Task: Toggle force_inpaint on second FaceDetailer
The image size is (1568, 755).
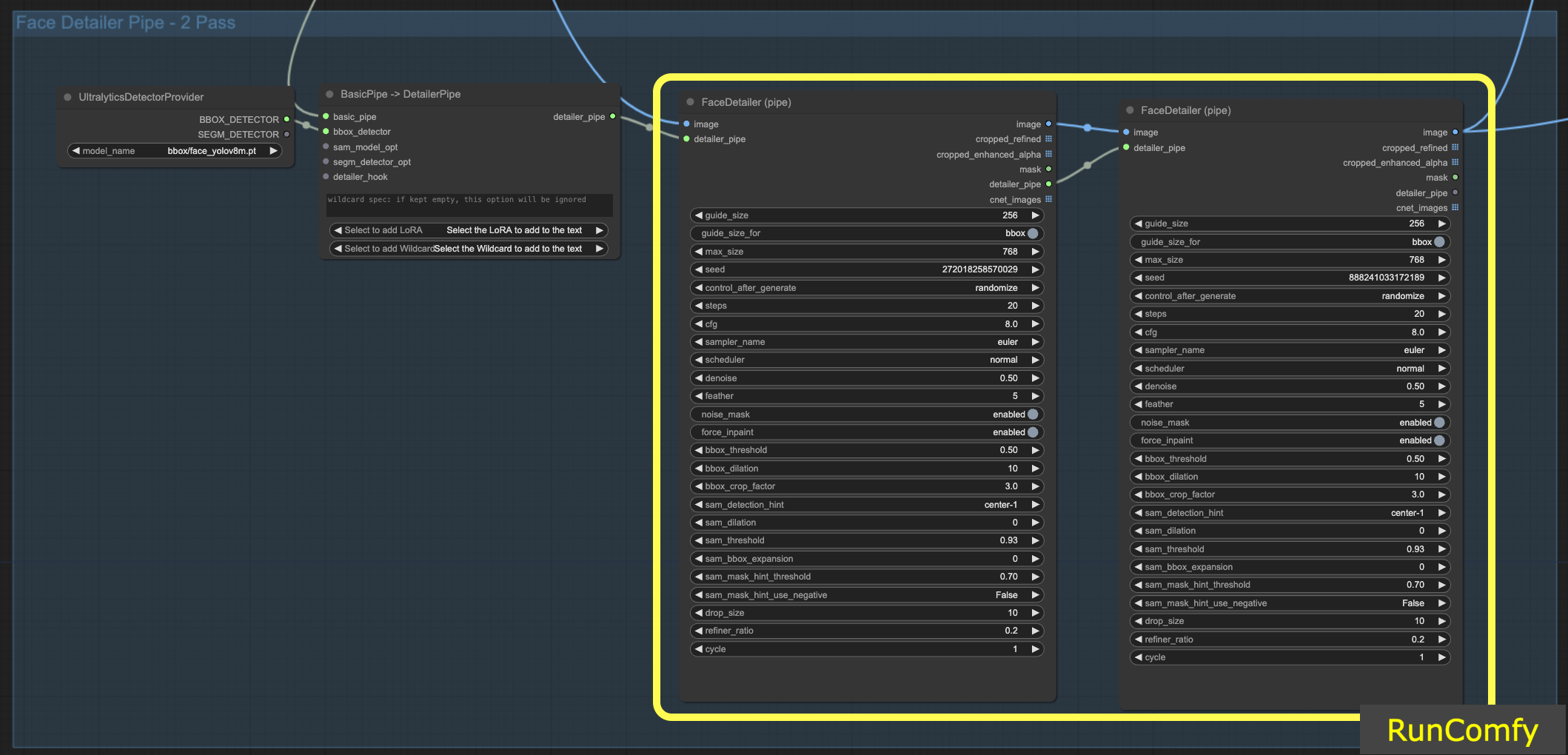Action: pos(1439,440)
